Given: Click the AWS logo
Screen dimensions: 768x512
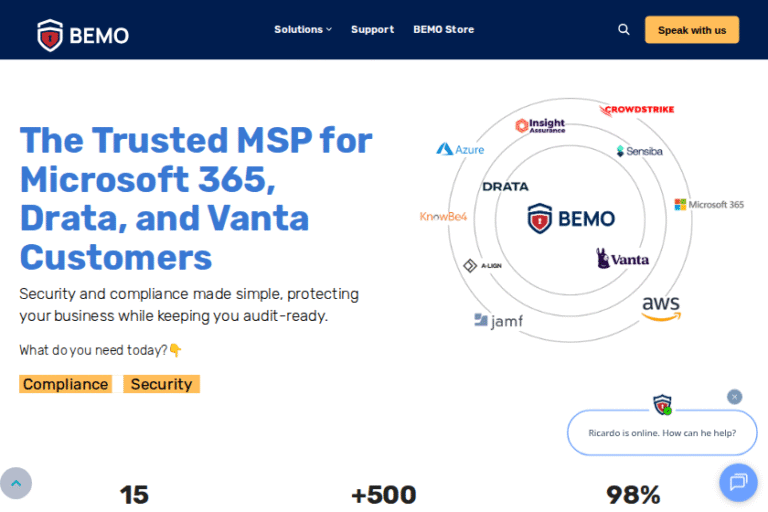Looking at the screenshot, I should (661, 307).
